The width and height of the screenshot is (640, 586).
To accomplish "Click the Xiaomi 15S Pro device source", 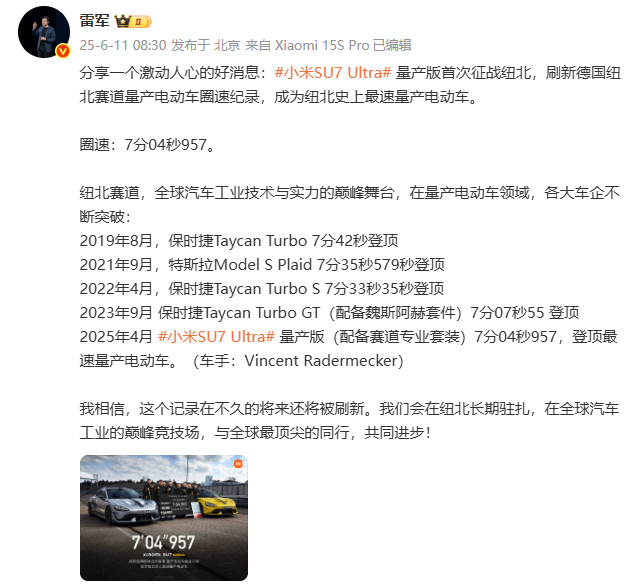I will pos(322,45).
